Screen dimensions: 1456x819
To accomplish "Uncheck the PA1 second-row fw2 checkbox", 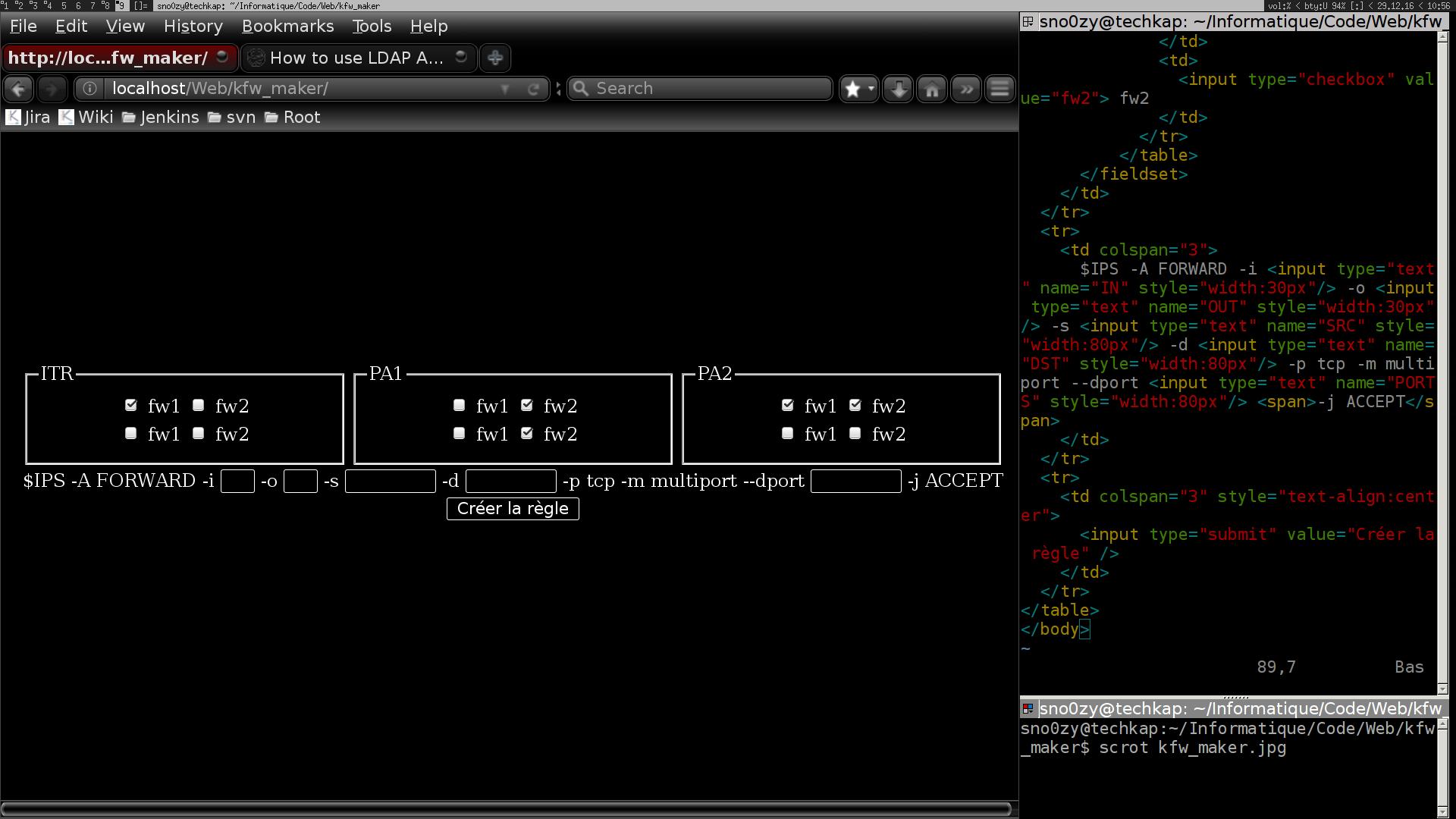I will coord(527,433).
